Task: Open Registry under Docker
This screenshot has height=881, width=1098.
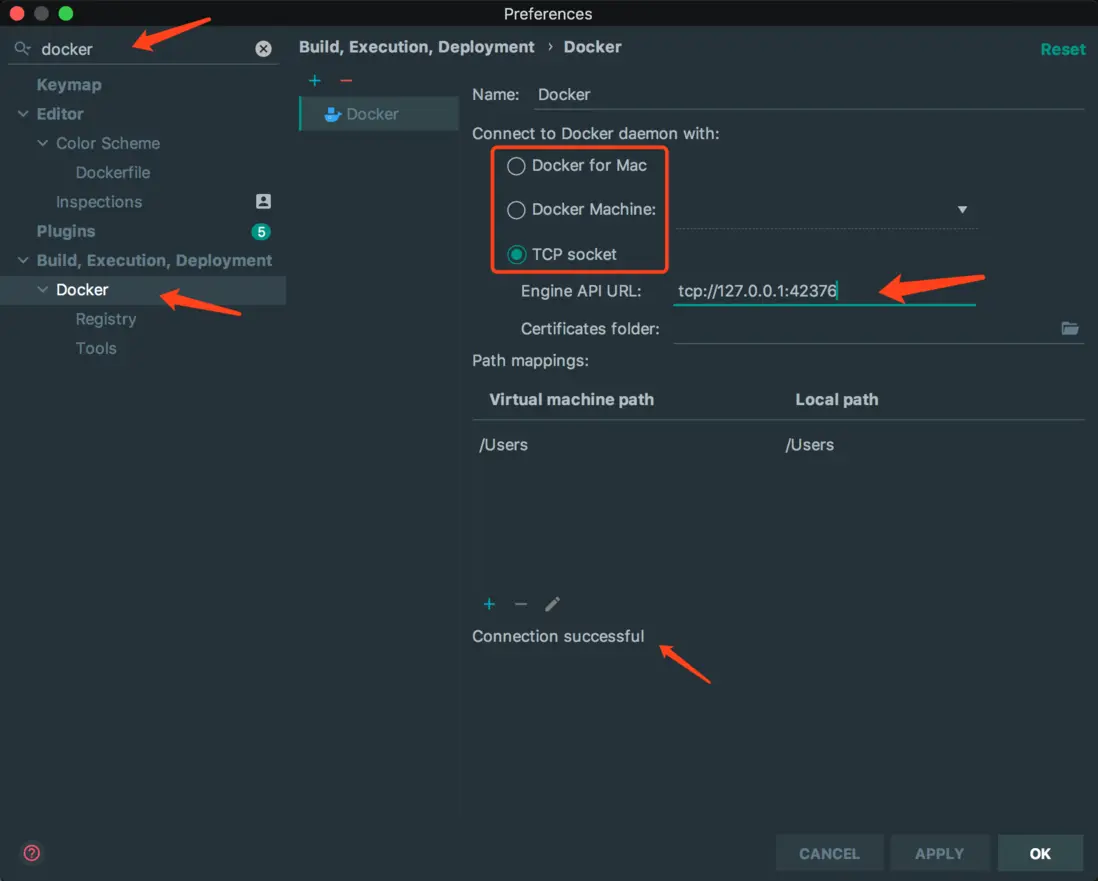Action: tap(106, 319)
